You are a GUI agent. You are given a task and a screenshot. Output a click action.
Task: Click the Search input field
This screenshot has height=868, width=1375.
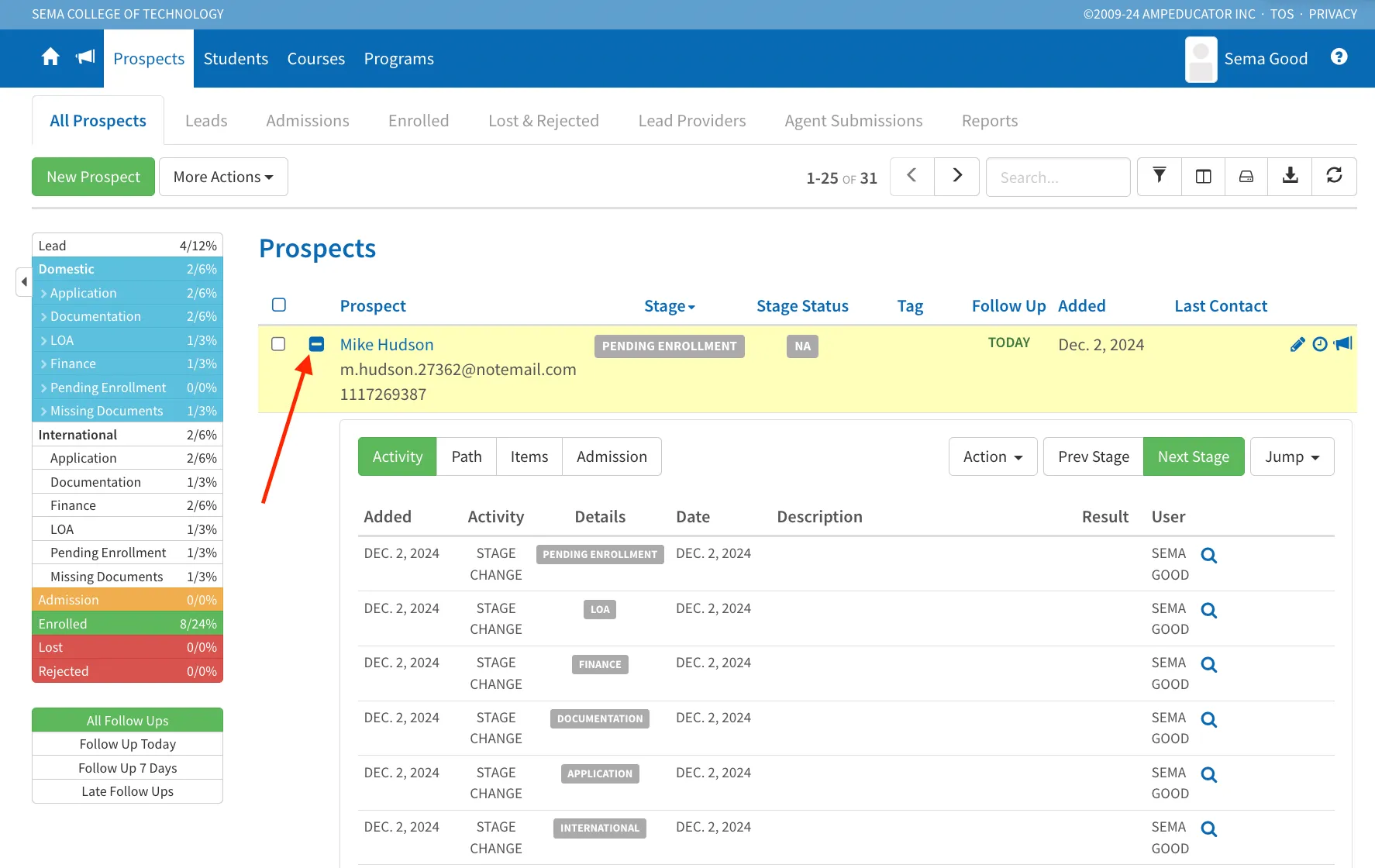click(1058, 177)
